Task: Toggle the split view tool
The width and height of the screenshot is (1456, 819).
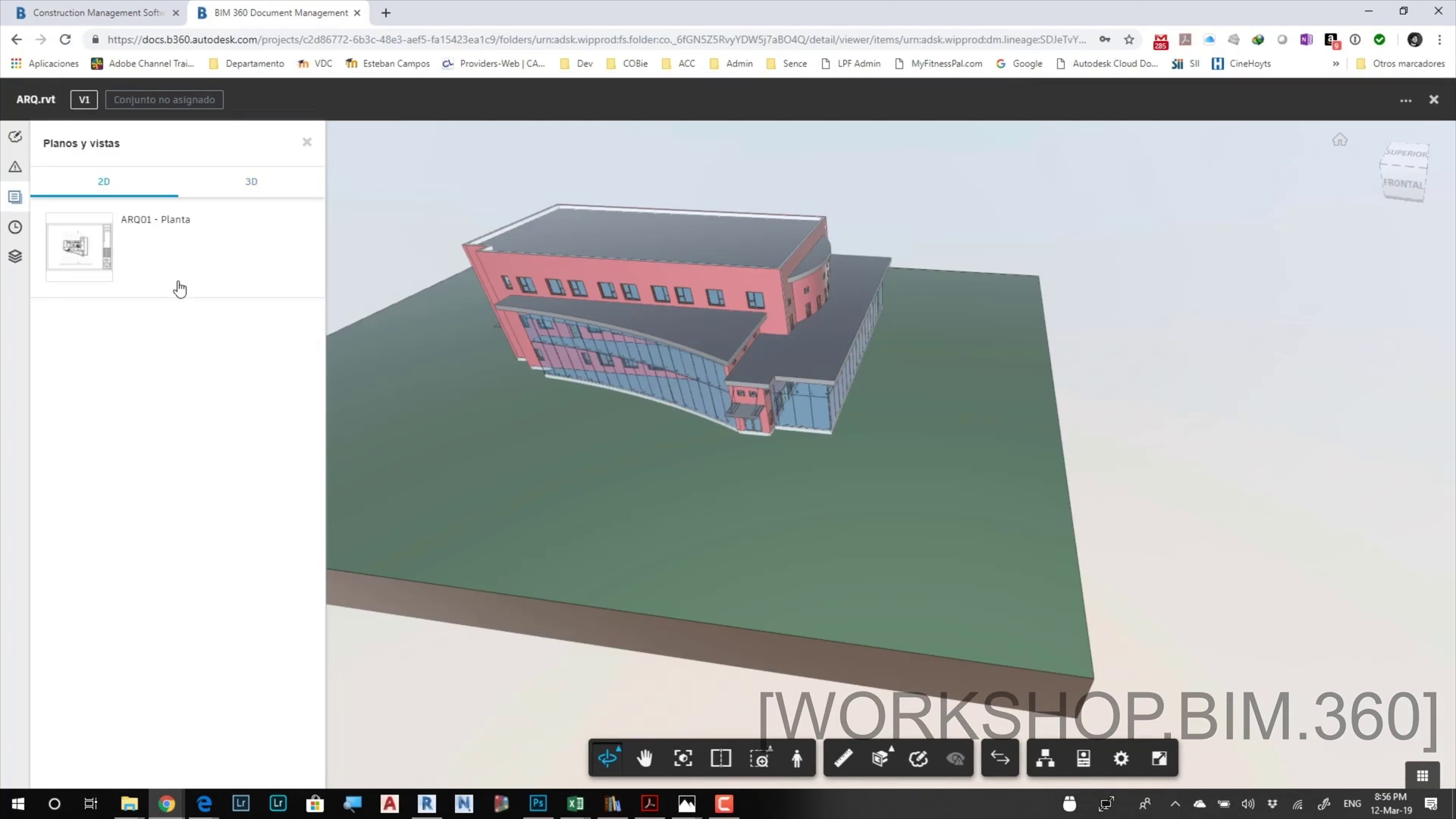Action: tap(720, 758)
